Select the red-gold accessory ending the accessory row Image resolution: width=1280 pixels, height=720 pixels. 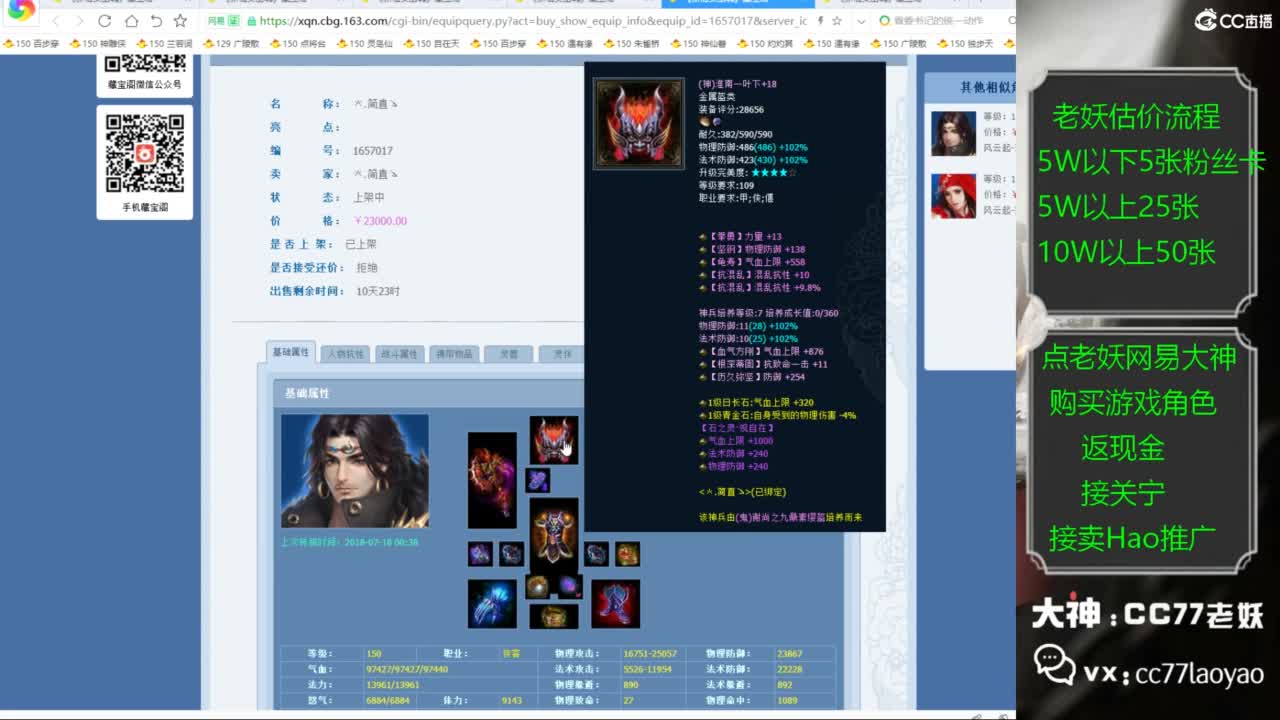[x=627, y=554]
